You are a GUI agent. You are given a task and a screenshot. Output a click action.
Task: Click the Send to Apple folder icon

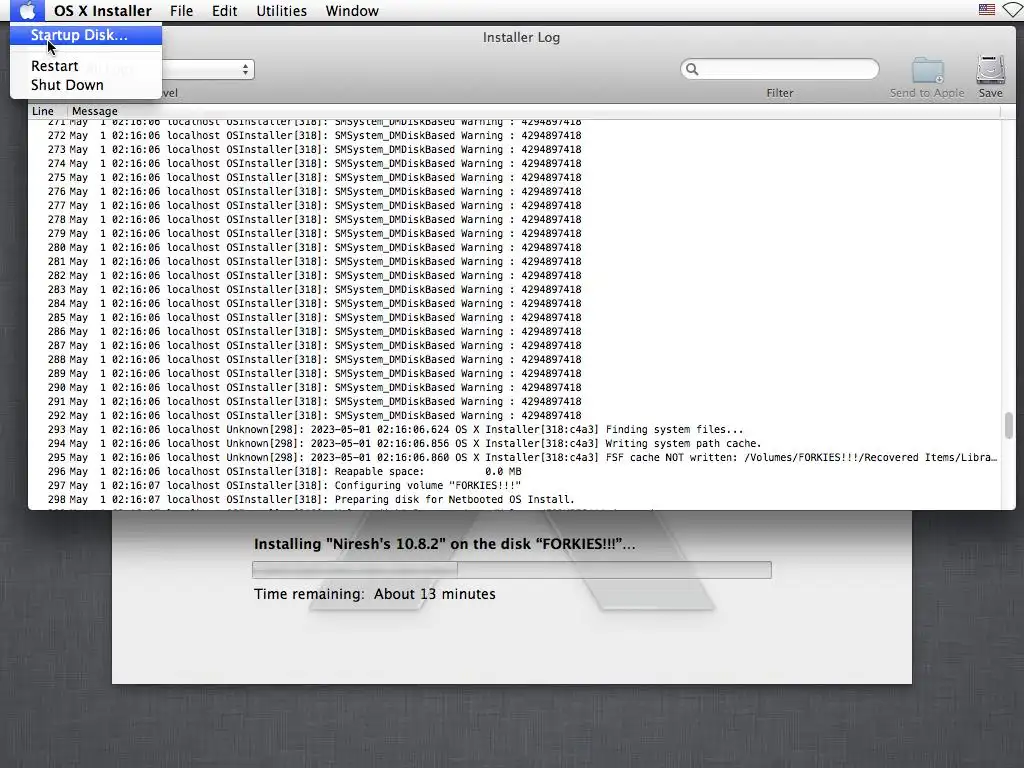927,71
